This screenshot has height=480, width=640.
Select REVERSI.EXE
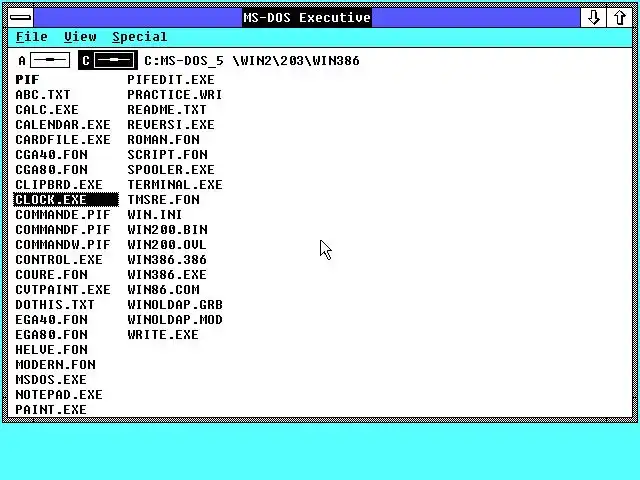click(x=171, y=124)
